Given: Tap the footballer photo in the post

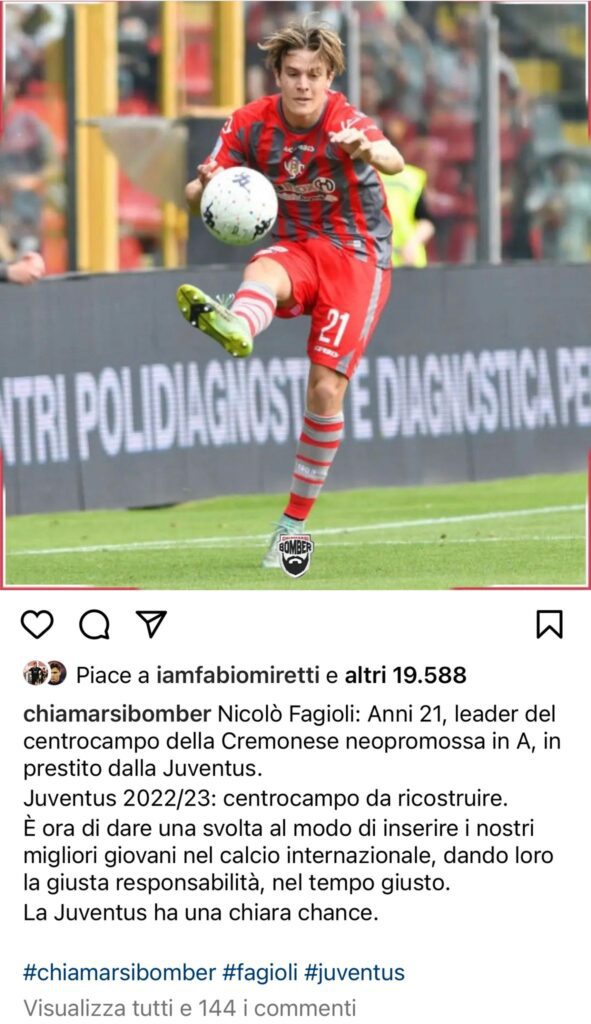Looking at the screenshot, I should click(x=295, y=294).
